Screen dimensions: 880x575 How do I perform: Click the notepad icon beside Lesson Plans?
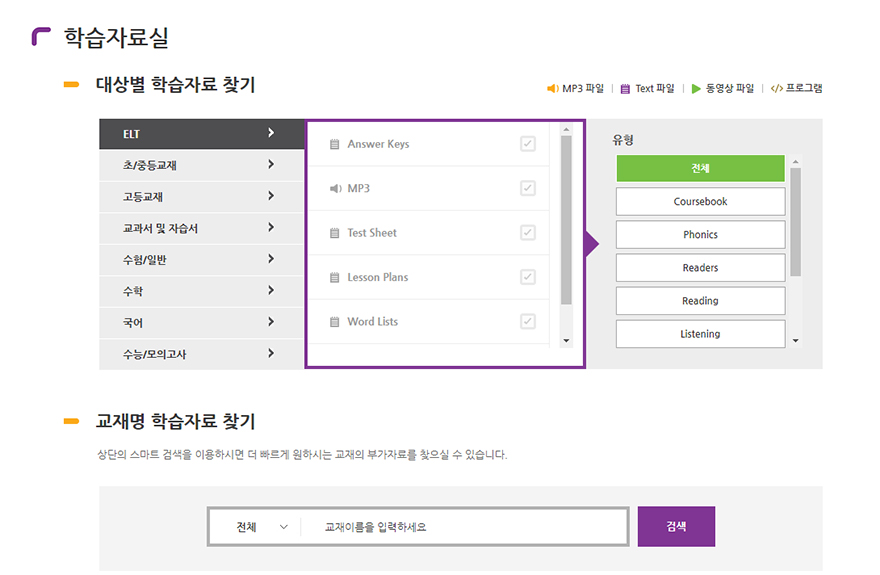[x=334, y=277]
